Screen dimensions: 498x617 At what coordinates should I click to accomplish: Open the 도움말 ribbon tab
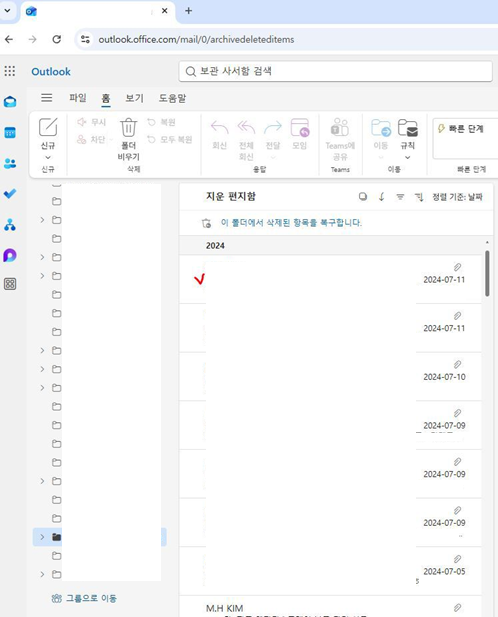(x=172, y=98)
